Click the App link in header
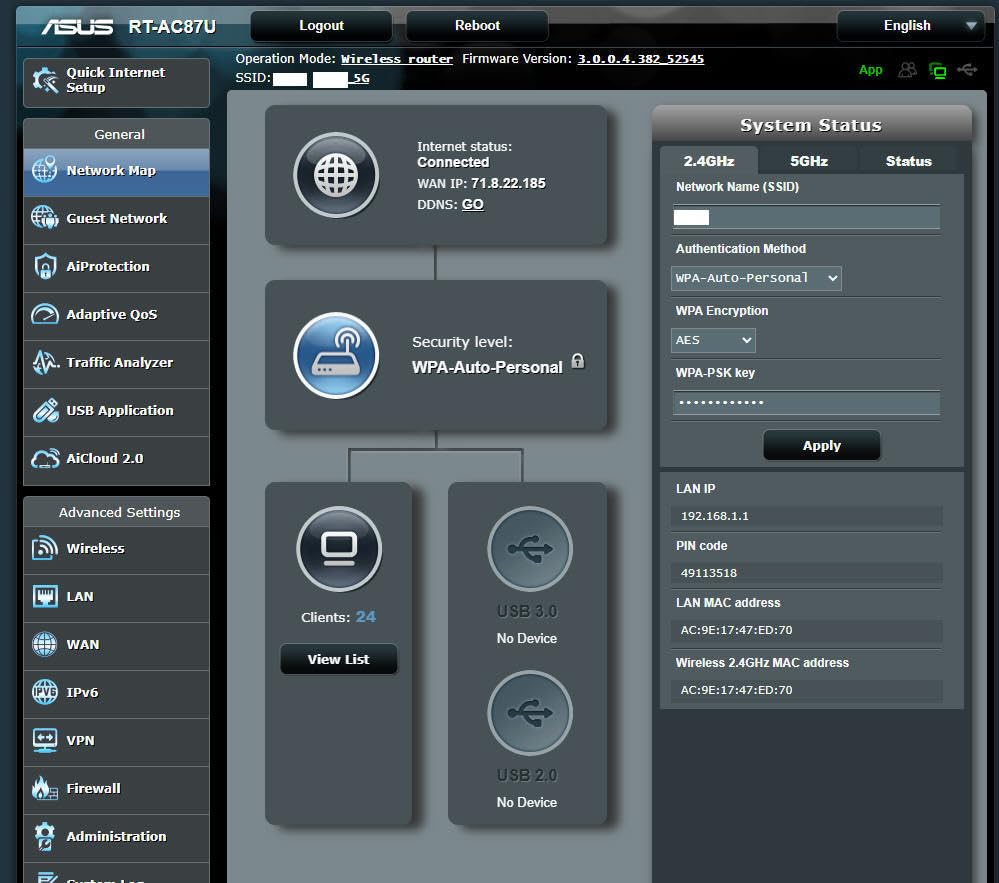 870,70
